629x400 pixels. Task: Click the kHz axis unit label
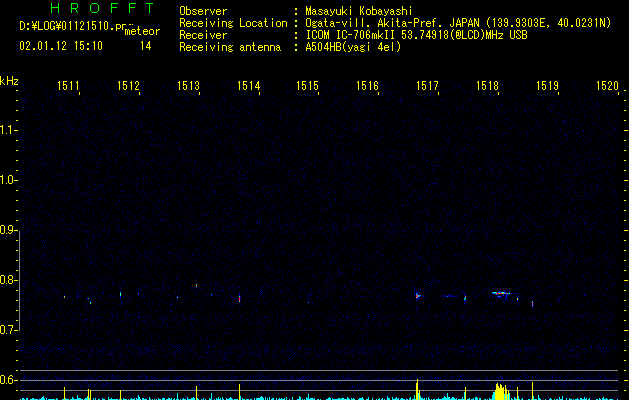click(9, 81)
